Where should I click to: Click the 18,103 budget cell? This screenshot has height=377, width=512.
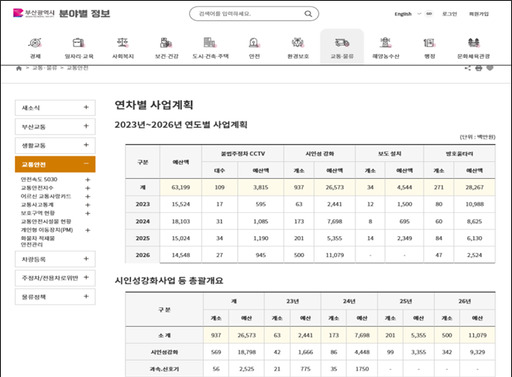click(181, 221)
